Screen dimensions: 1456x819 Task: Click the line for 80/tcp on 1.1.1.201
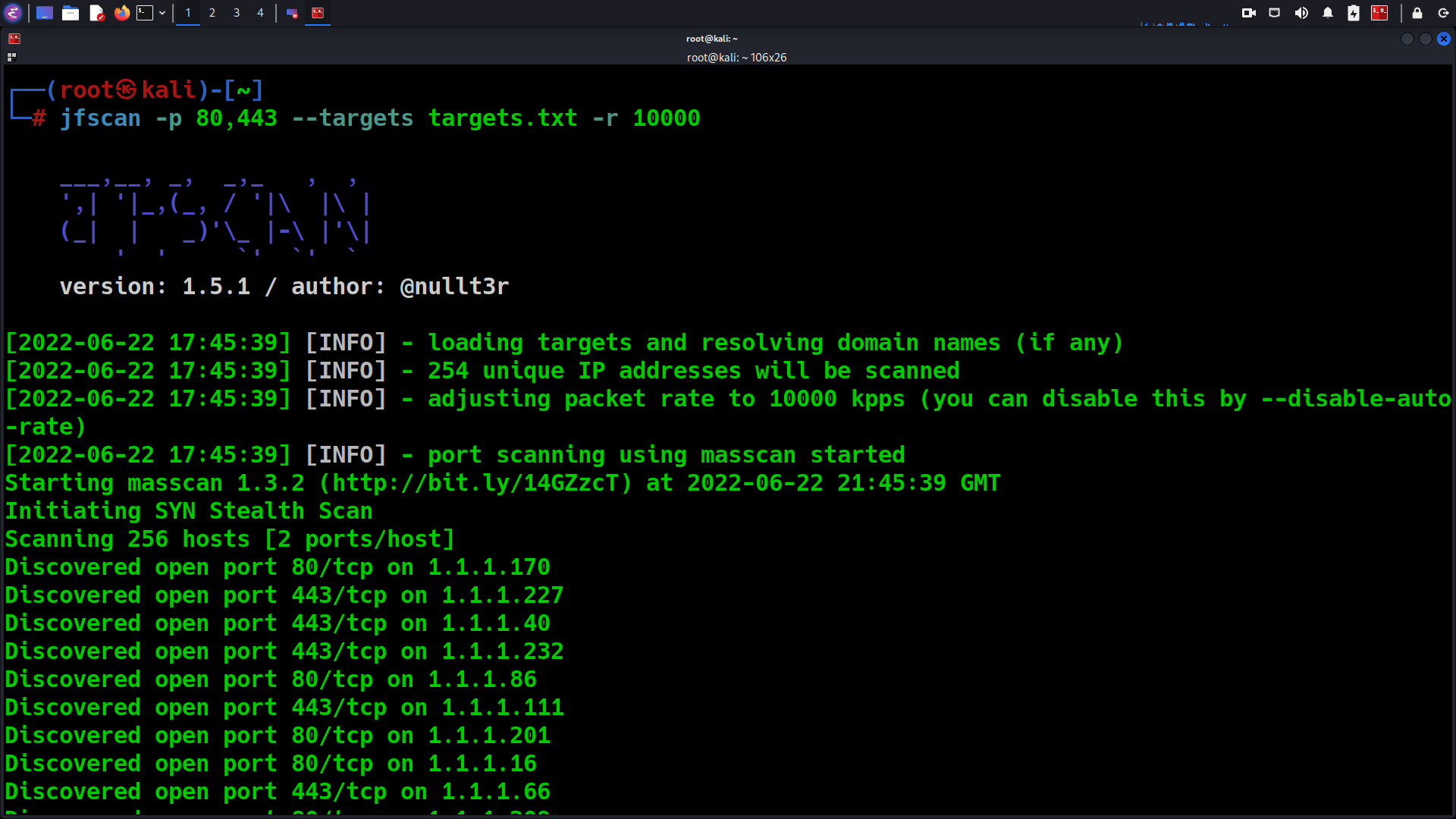tap(278, 736)
